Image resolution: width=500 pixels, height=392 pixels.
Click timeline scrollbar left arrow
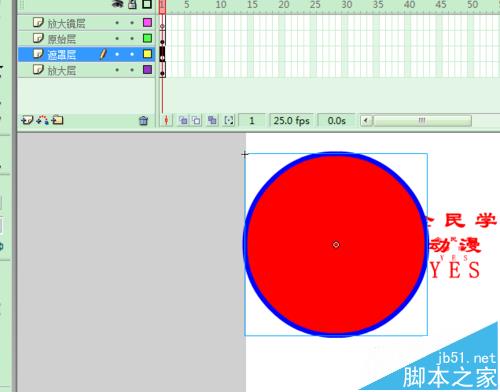tap(366, 120)
